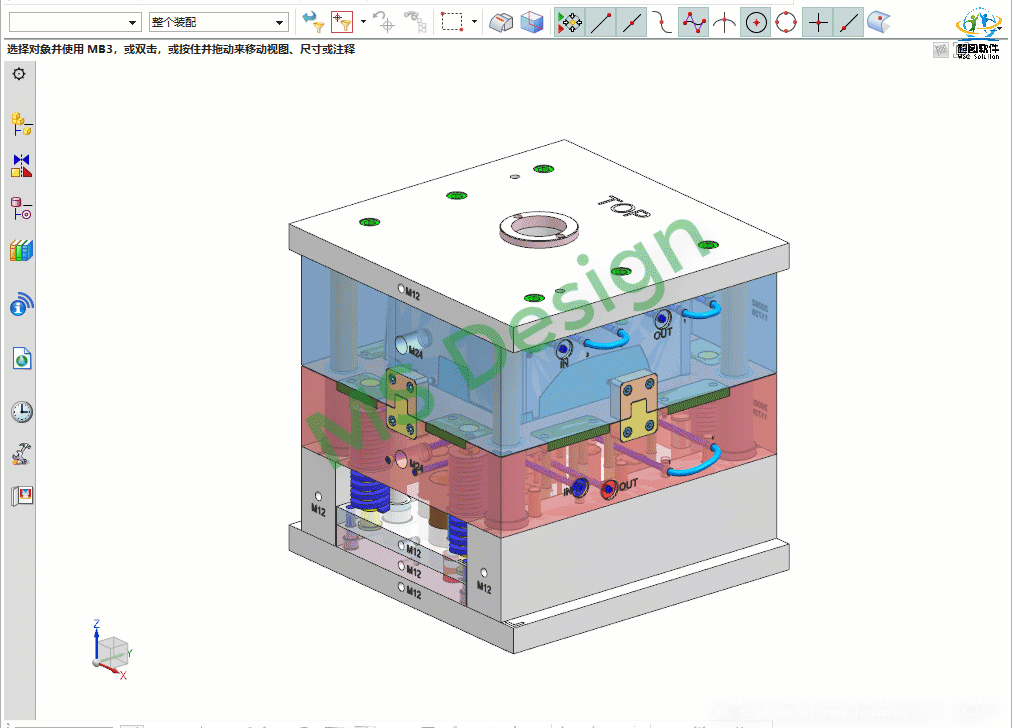Screen dimensions: 1012x728
Task: Open the 整个装配 selection scope dropdown
Action: click(x=219, y=23)
